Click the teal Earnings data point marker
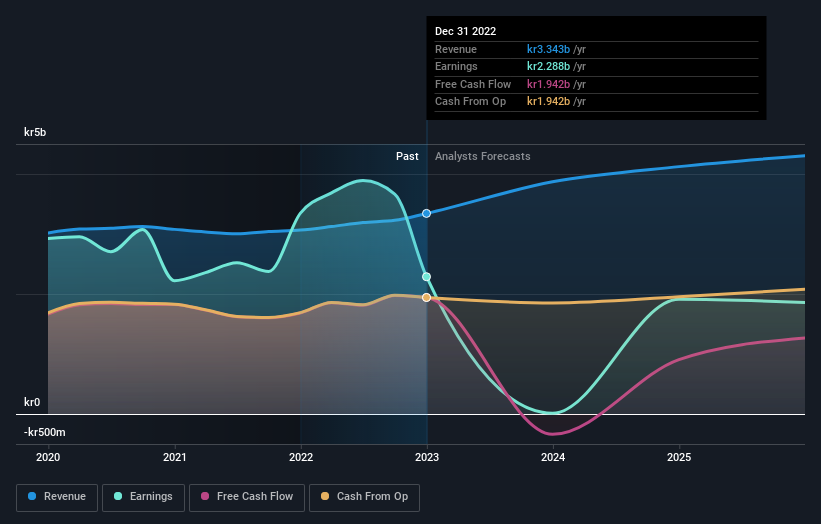This screenshot has height=524, width=821. (427, 277)
